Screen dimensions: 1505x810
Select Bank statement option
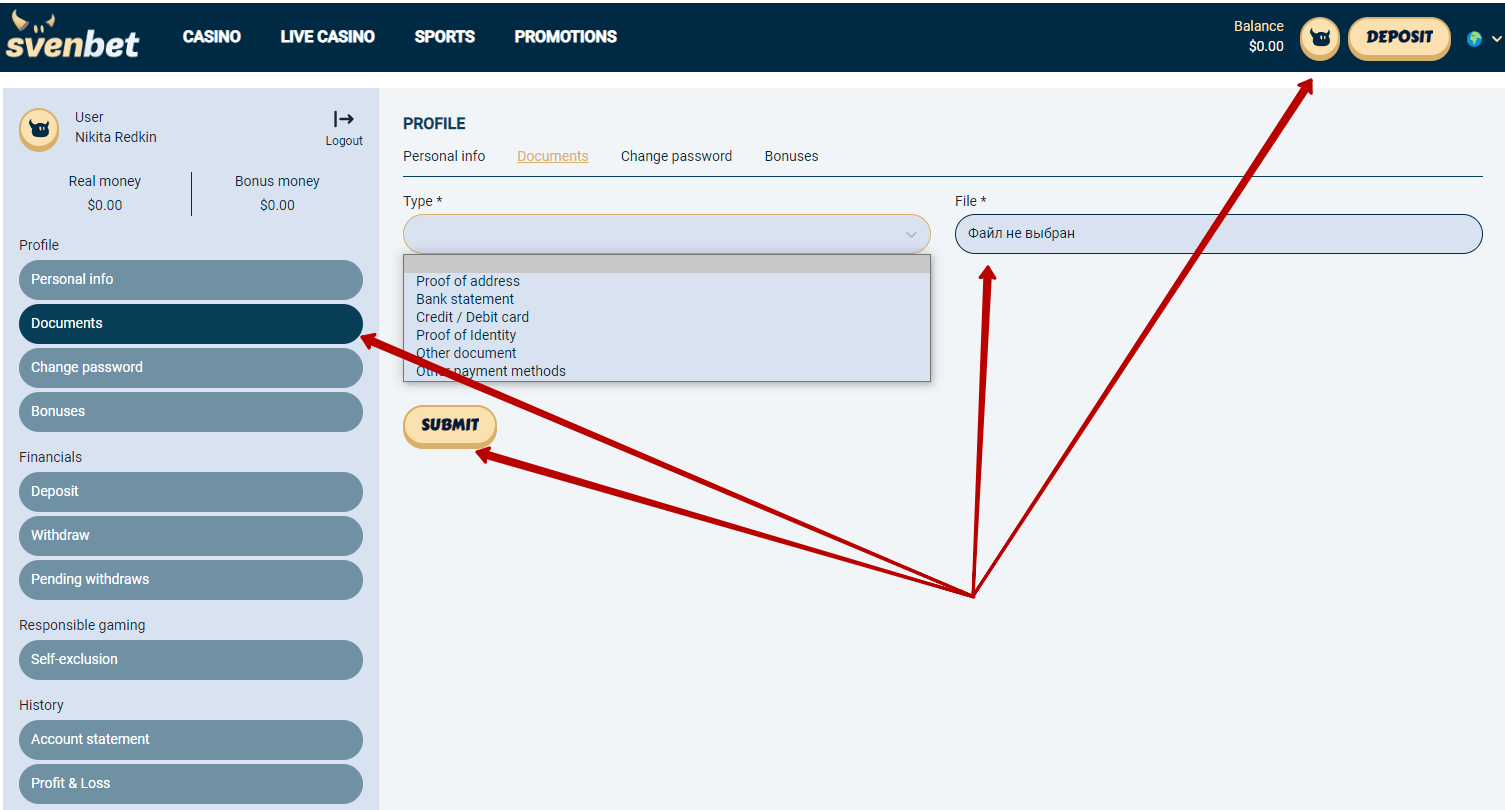point(464,299)
